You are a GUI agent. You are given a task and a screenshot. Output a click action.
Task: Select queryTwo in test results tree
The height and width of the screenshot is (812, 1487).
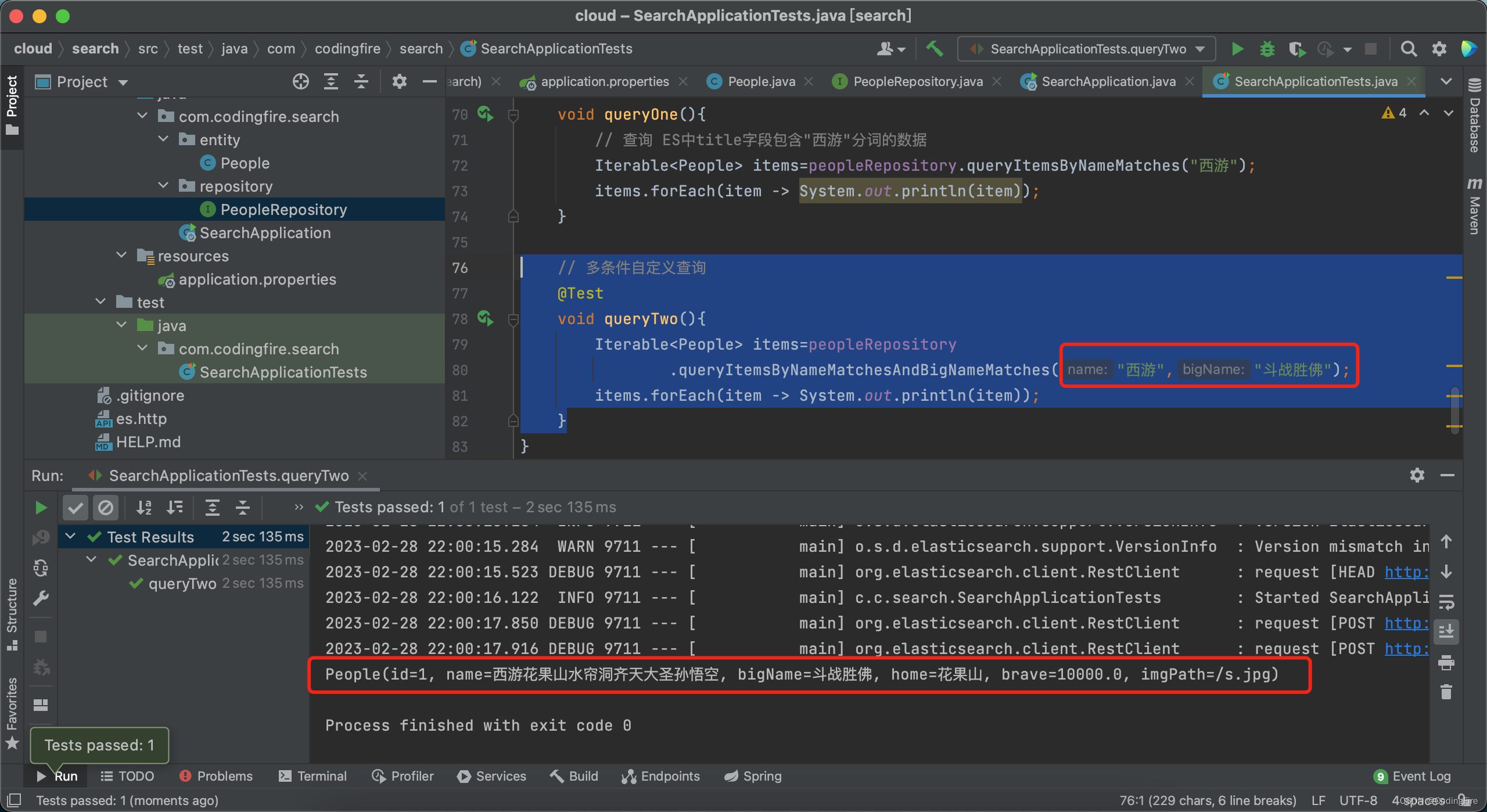(182, 583)
